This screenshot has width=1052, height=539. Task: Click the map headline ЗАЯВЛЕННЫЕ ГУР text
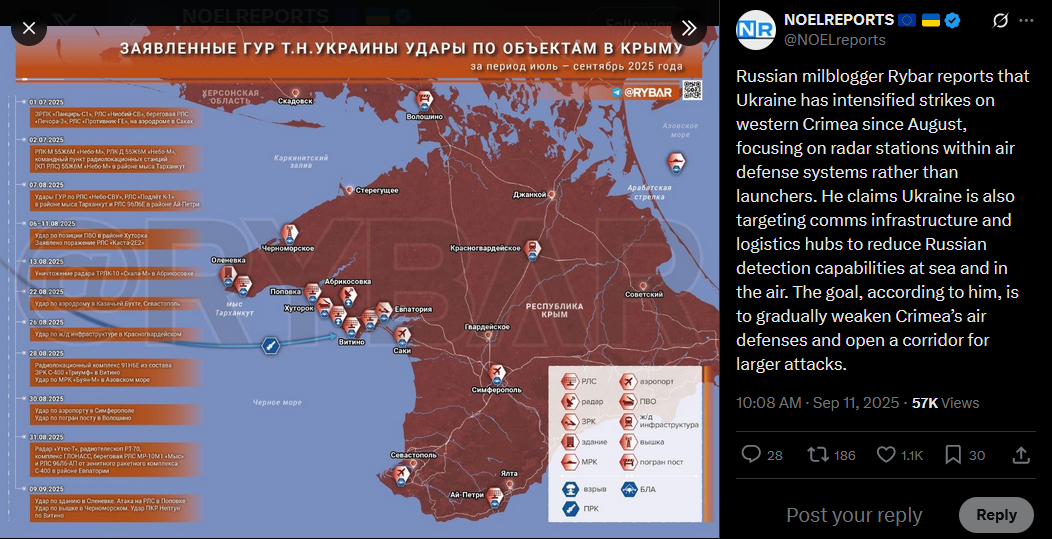(x=401, y=48)
